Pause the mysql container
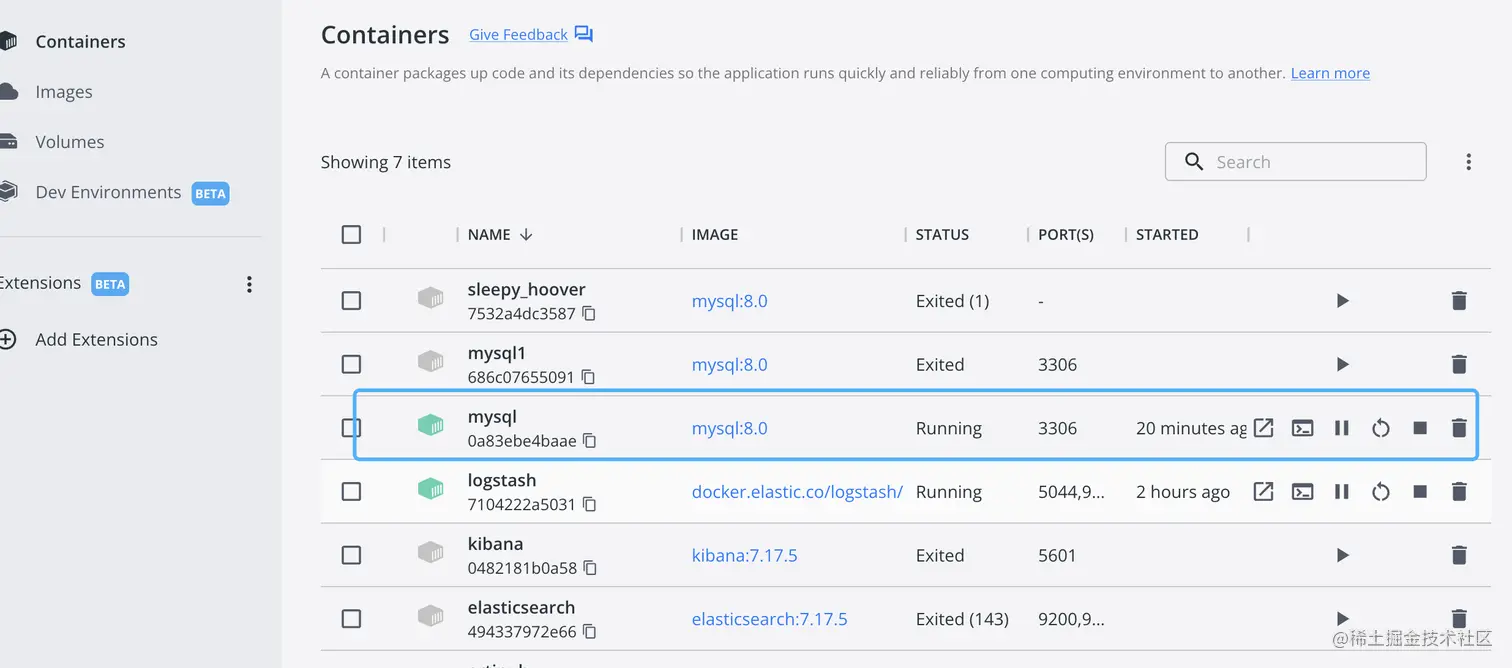 tap(1342, 428)
